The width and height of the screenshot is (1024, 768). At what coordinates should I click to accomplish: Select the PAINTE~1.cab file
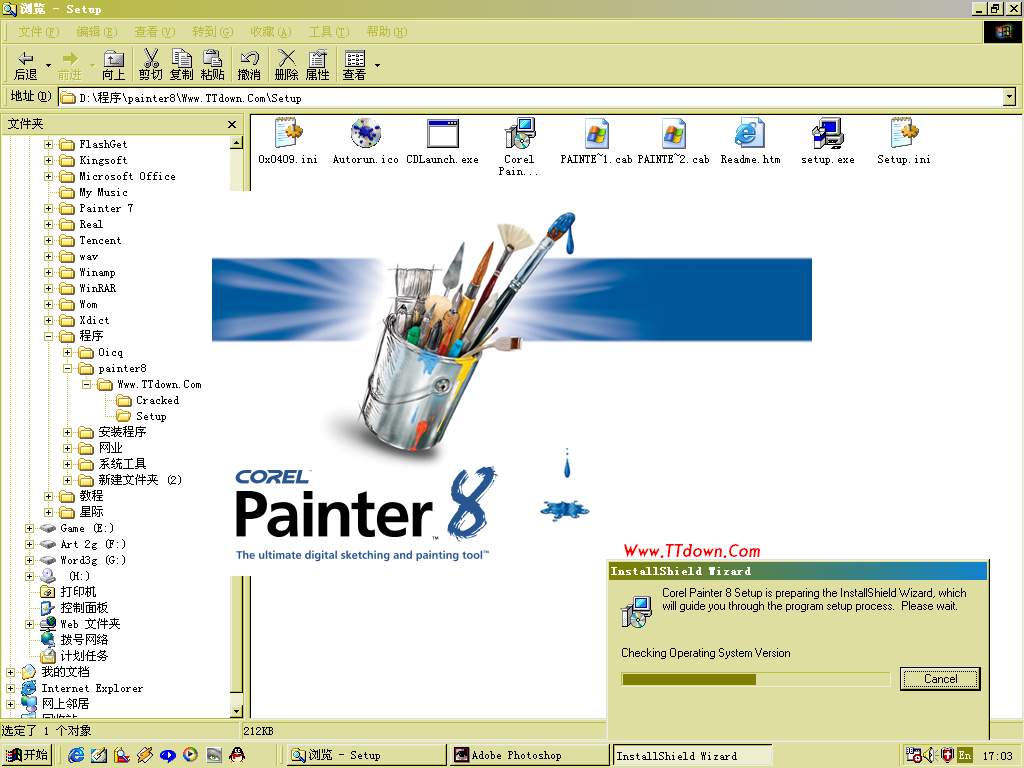tap(596, 141)
